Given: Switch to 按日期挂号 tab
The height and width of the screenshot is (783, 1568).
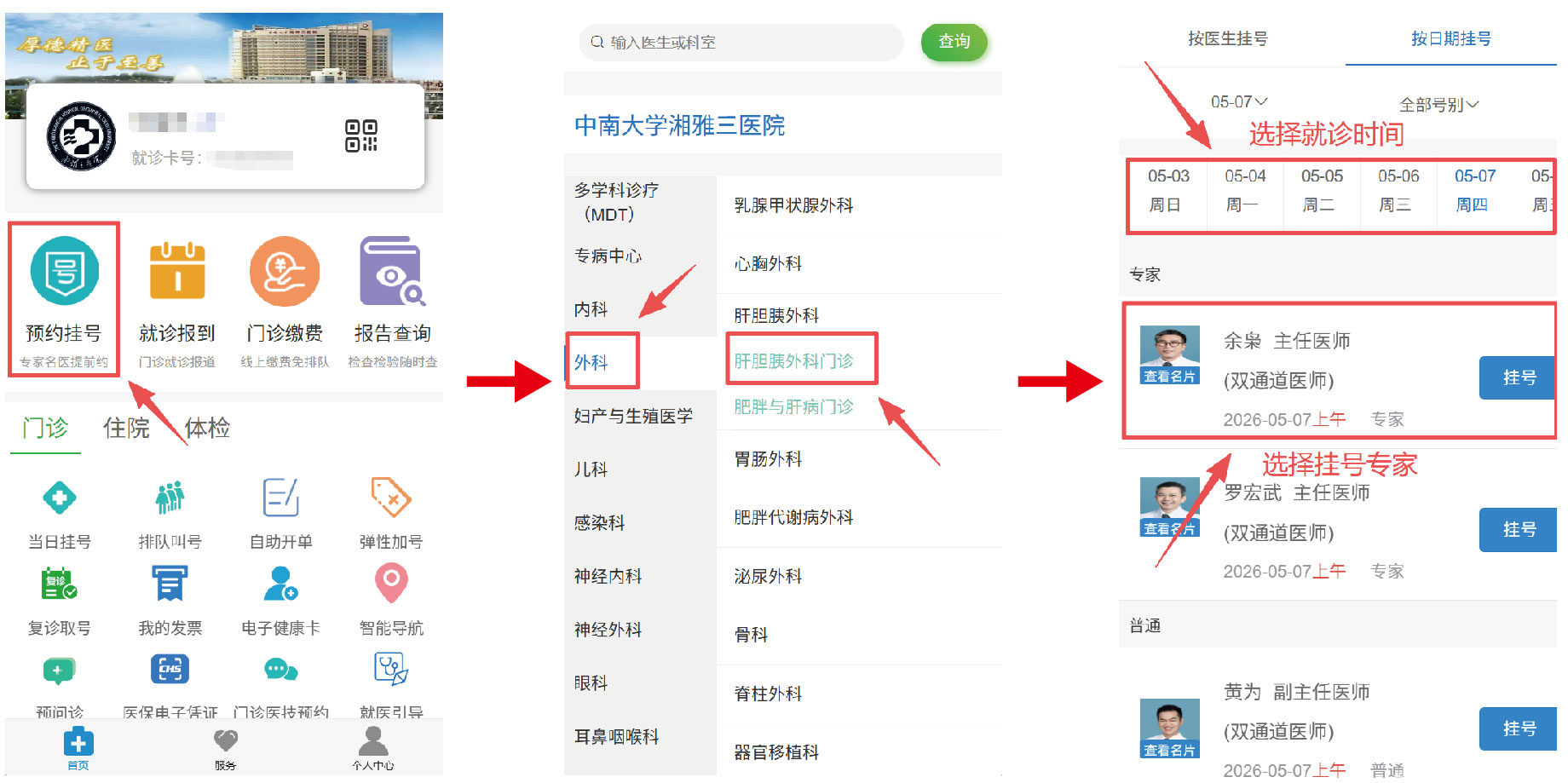Looking at the screenshot, I should point(1451,39).
